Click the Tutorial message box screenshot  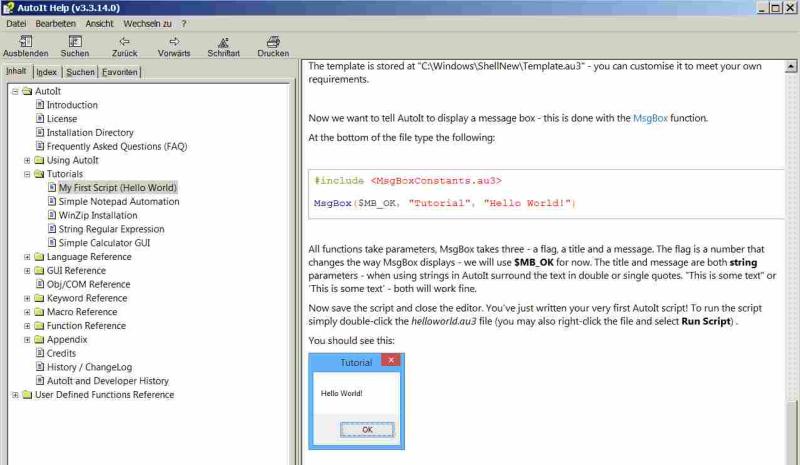[x=357, y=401]
